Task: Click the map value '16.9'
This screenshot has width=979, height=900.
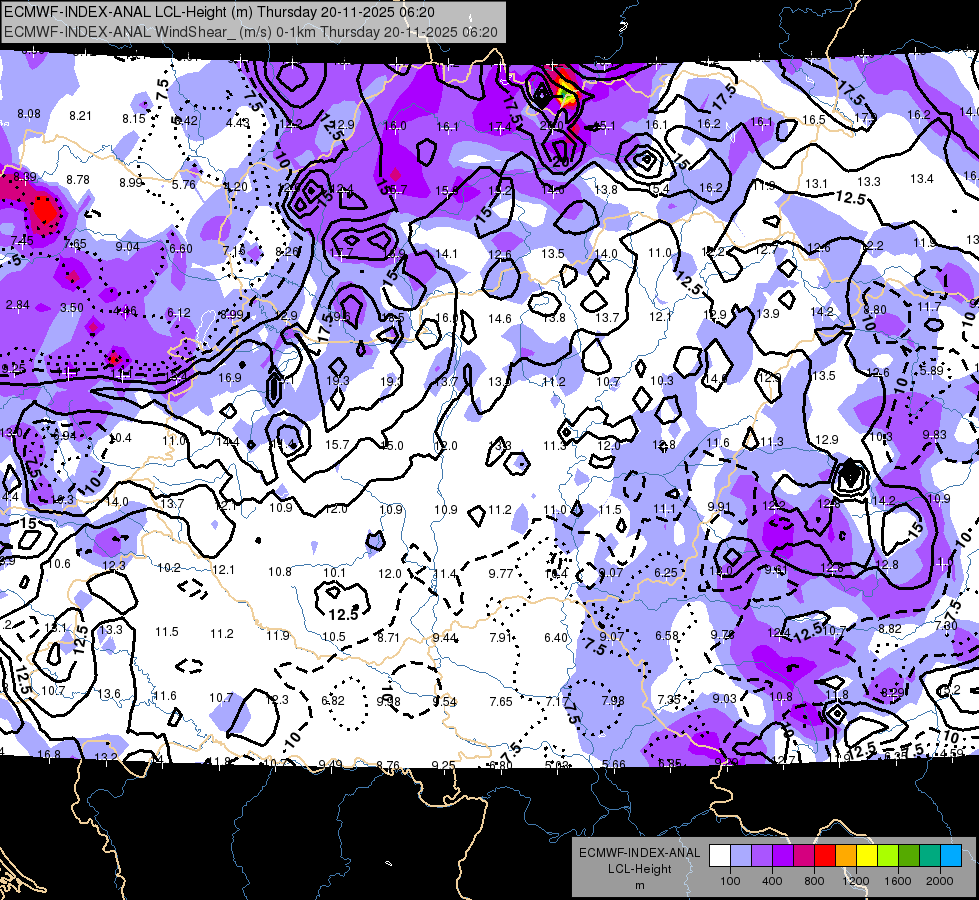Action: (230, 378)
